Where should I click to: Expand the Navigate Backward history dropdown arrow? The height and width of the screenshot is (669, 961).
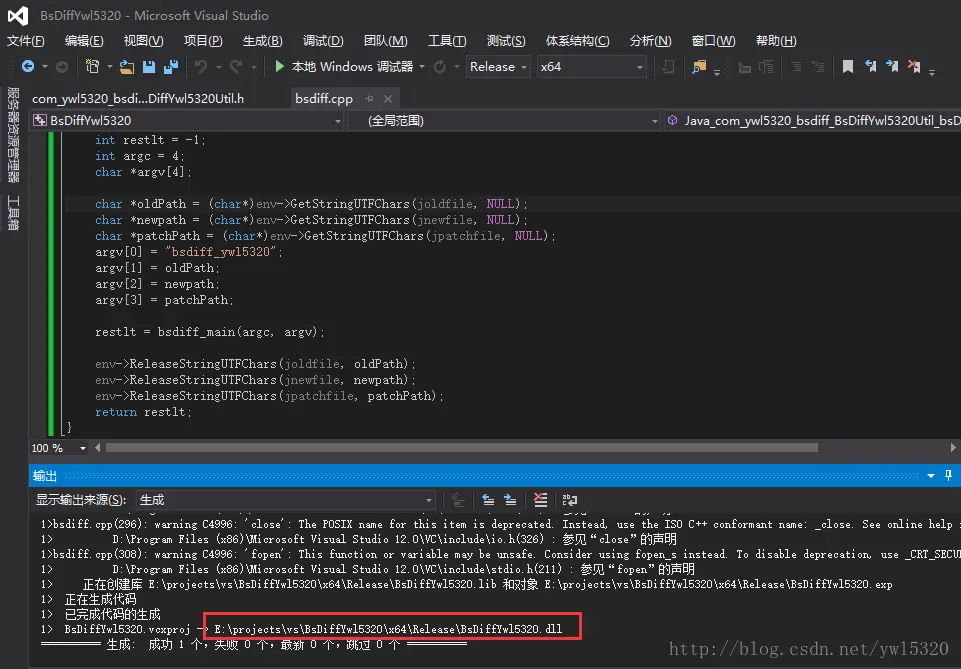click(45, 67)
